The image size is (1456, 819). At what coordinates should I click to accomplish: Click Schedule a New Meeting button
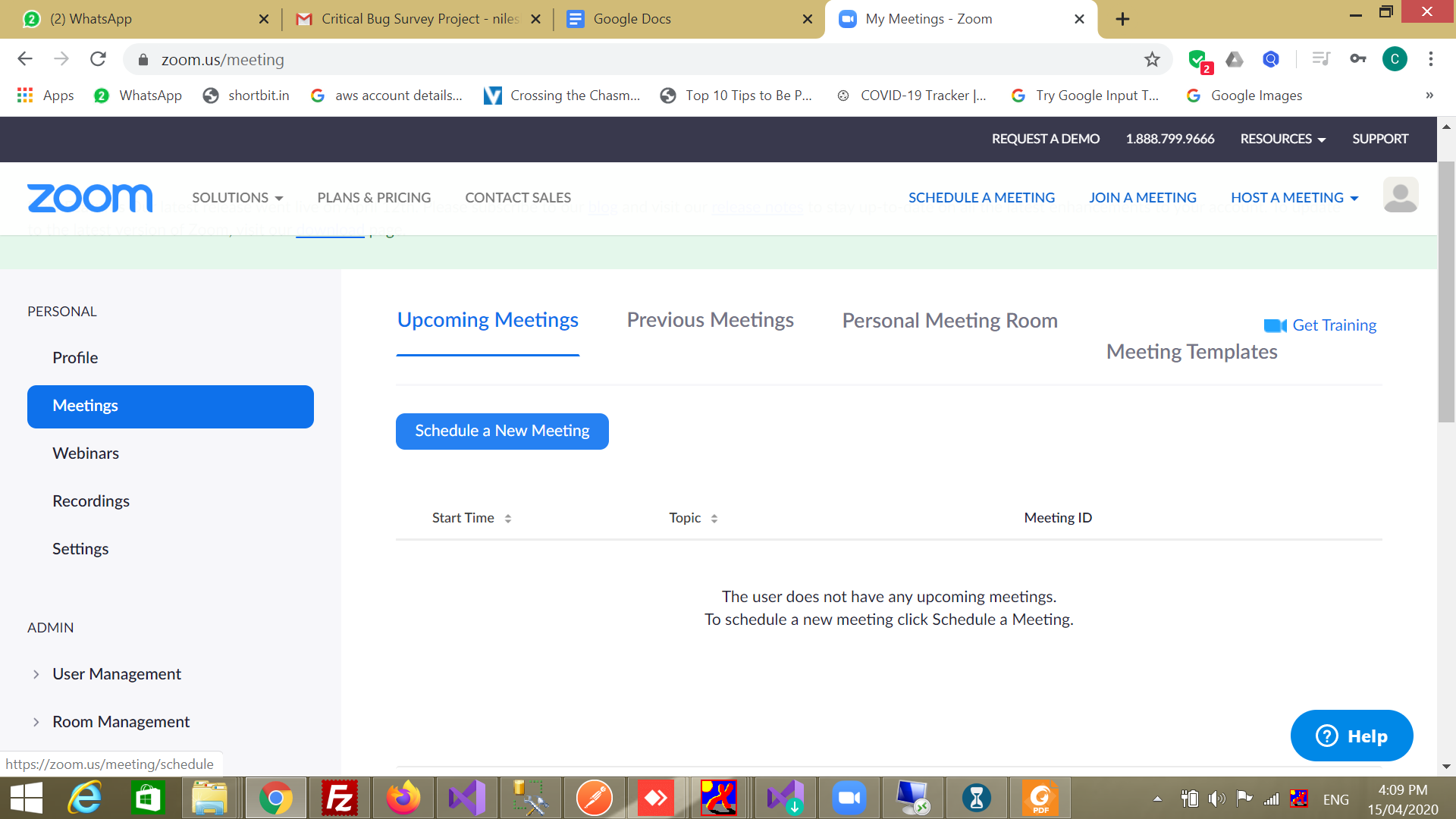pyautogui.click(x=501, y=431)
